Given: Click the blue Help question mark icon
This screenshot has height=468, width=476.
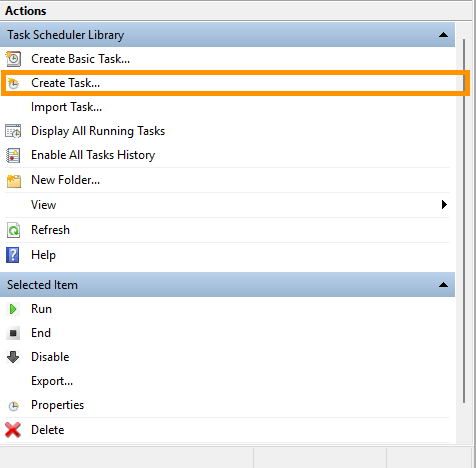Looking at the screenshot, I should click(13, 255).
